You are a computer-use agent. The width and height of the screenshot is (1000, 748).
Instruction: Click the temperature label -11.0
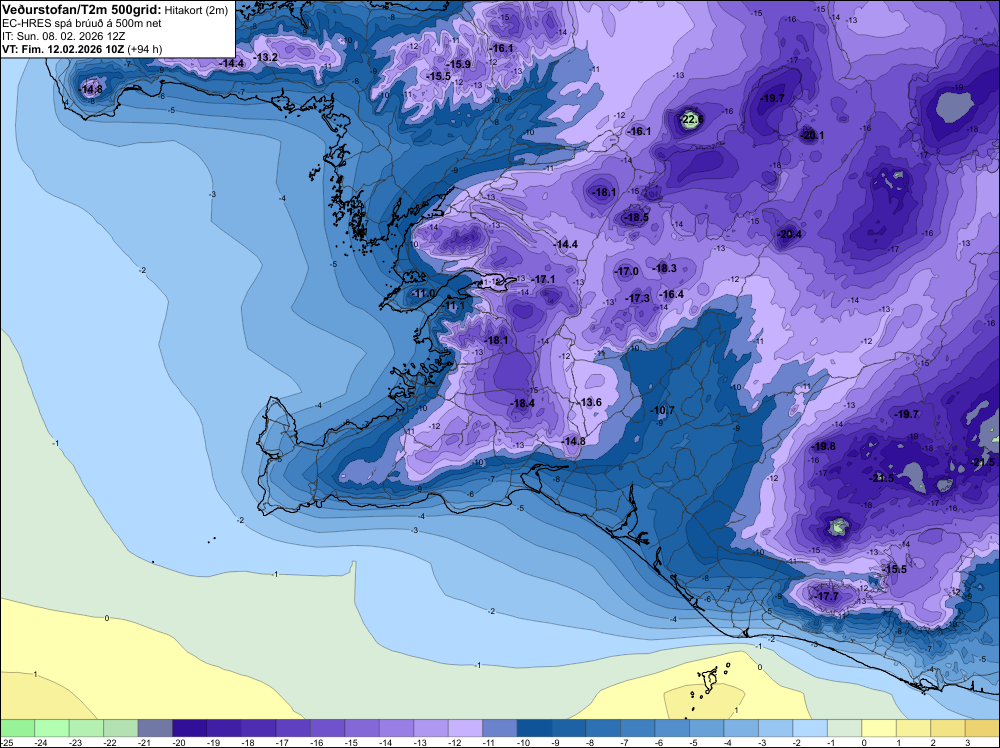coord(423,293)
